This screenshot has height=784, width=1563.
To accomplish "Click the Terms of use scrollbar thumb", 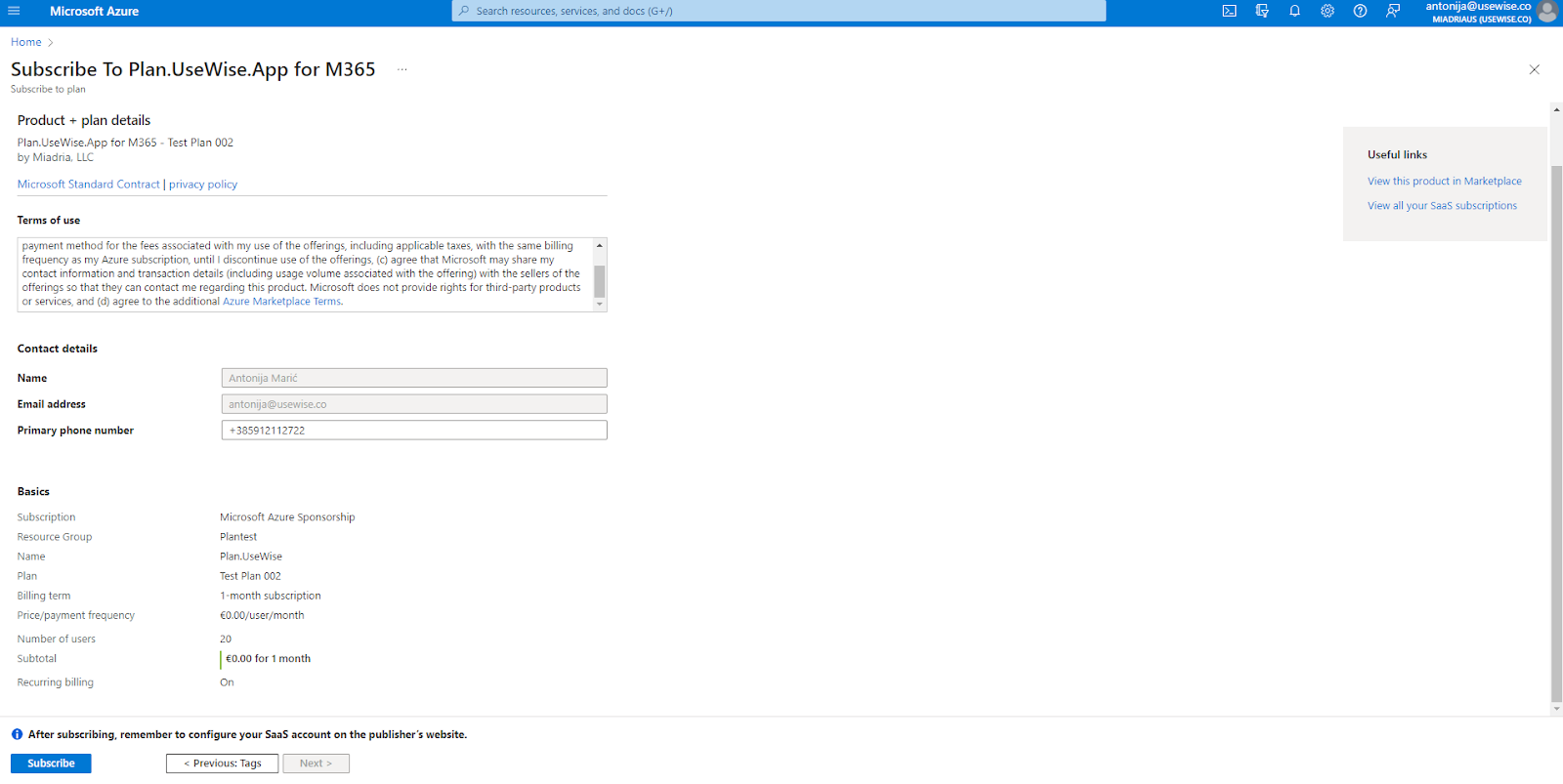I will click(x=600, y=281).
